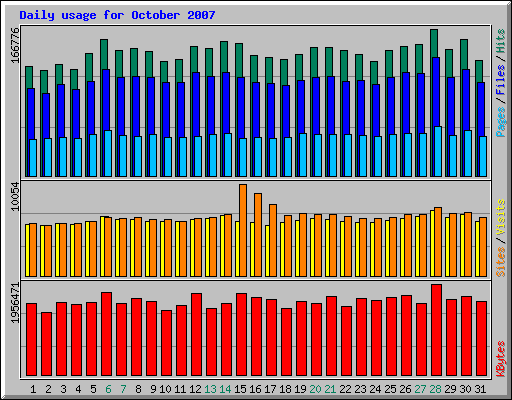Image resolution: width=512 pixels, height=400 pixels.
Task: Click green weekend day label 28
Action: click(435, 389)
